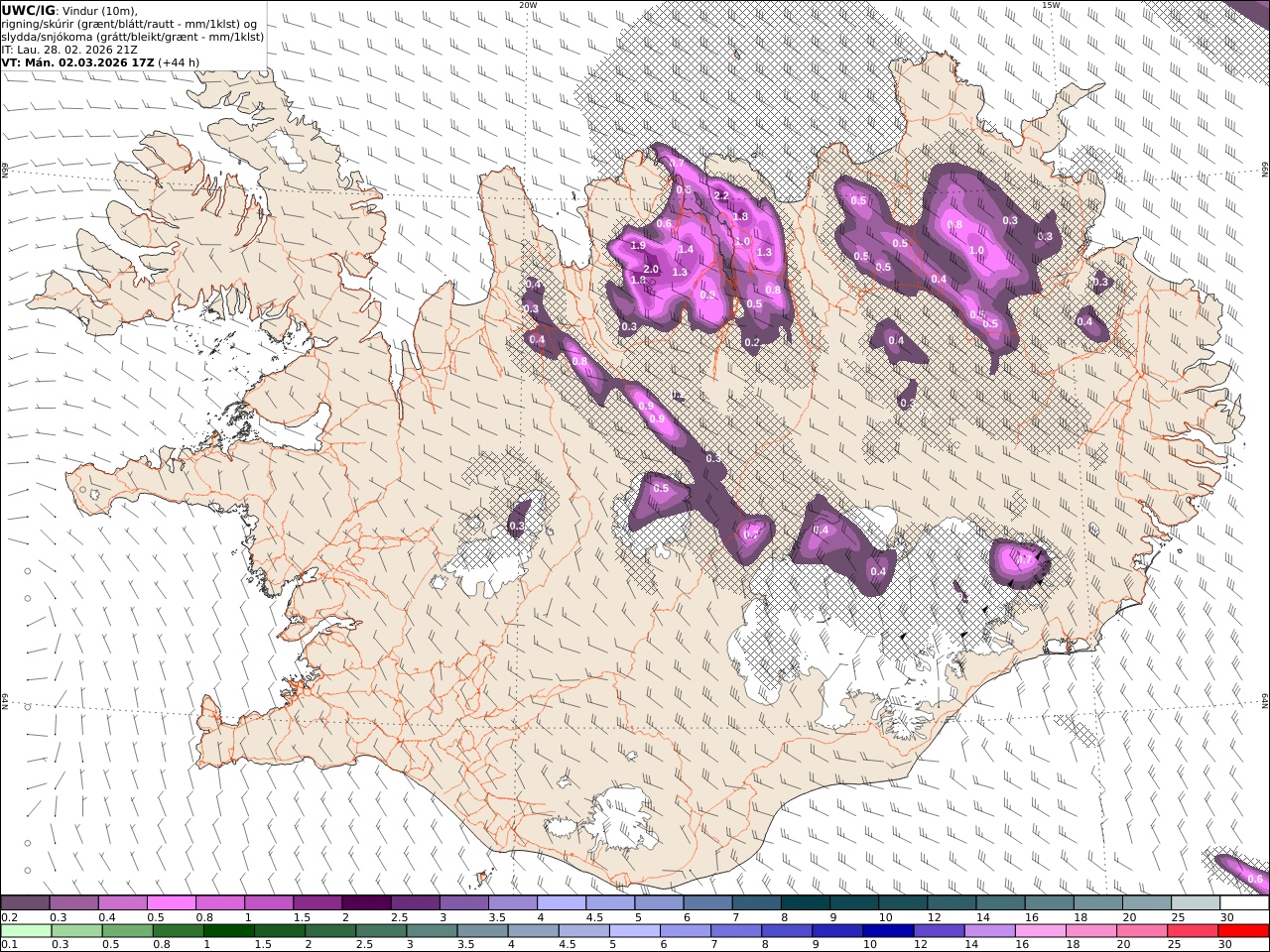Pick the dark green 1 rain legend swatch
Screen dimensions: 1270x952
[x=230, y=931]
